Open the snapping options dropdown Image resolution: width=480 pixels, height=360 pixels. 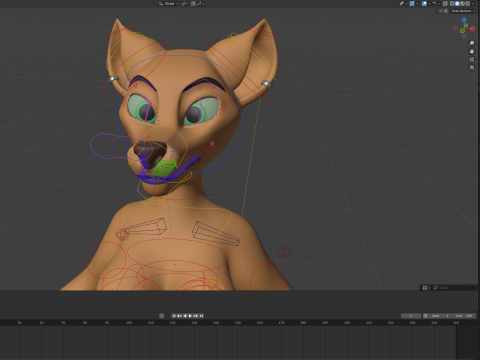200,4
